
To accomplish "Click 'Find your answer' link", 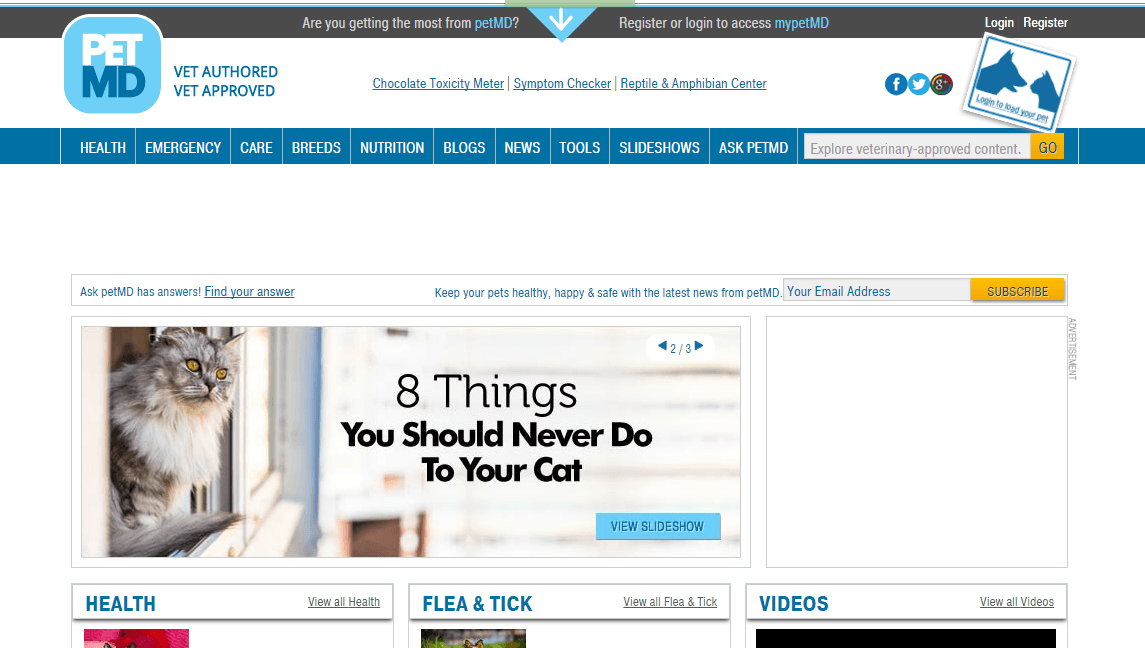I will click(x=249, y=291).
